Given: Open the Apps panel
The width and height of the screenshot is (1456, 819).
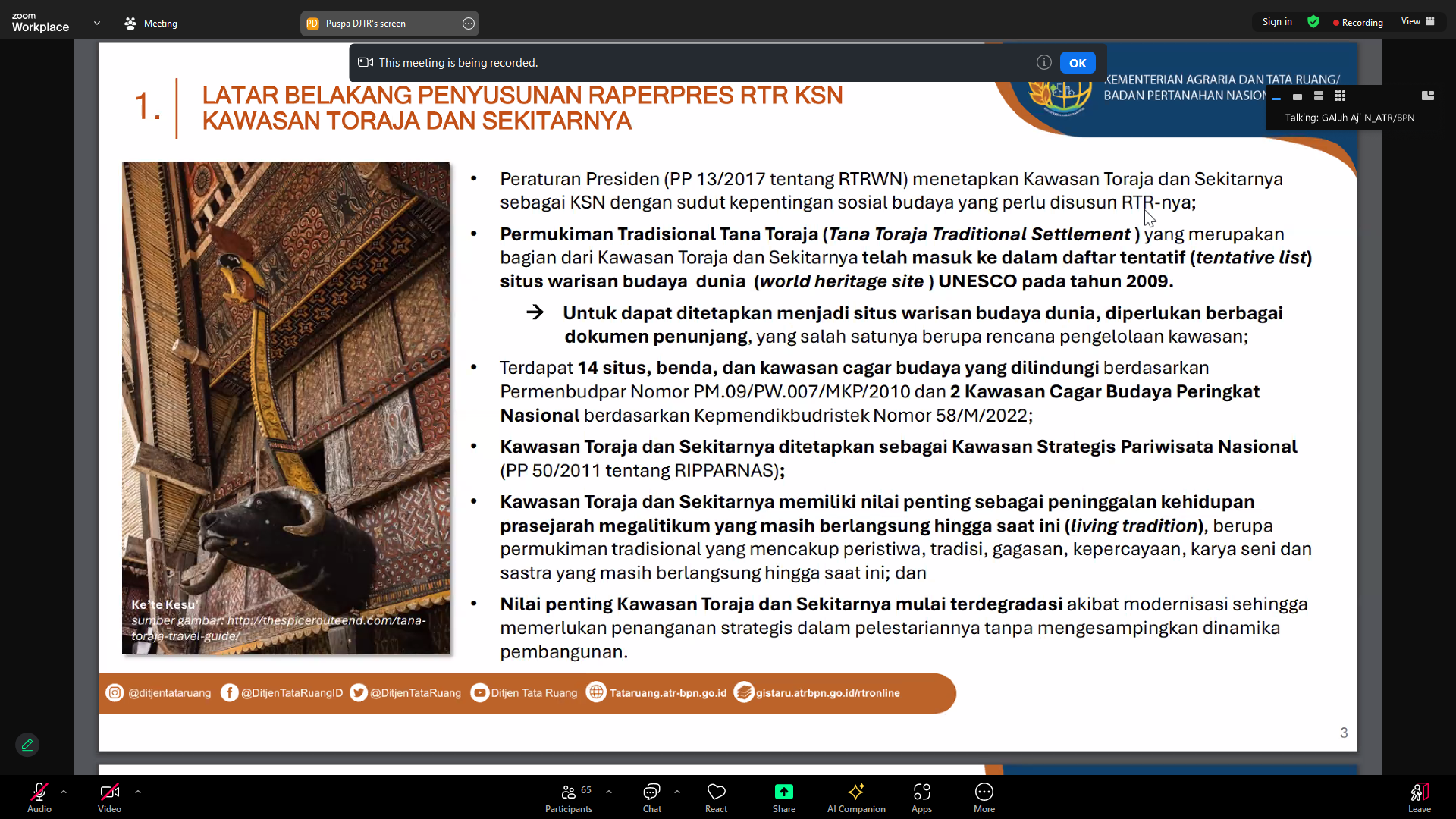Looking at the screenshot, I should click(x=921, y=798).
